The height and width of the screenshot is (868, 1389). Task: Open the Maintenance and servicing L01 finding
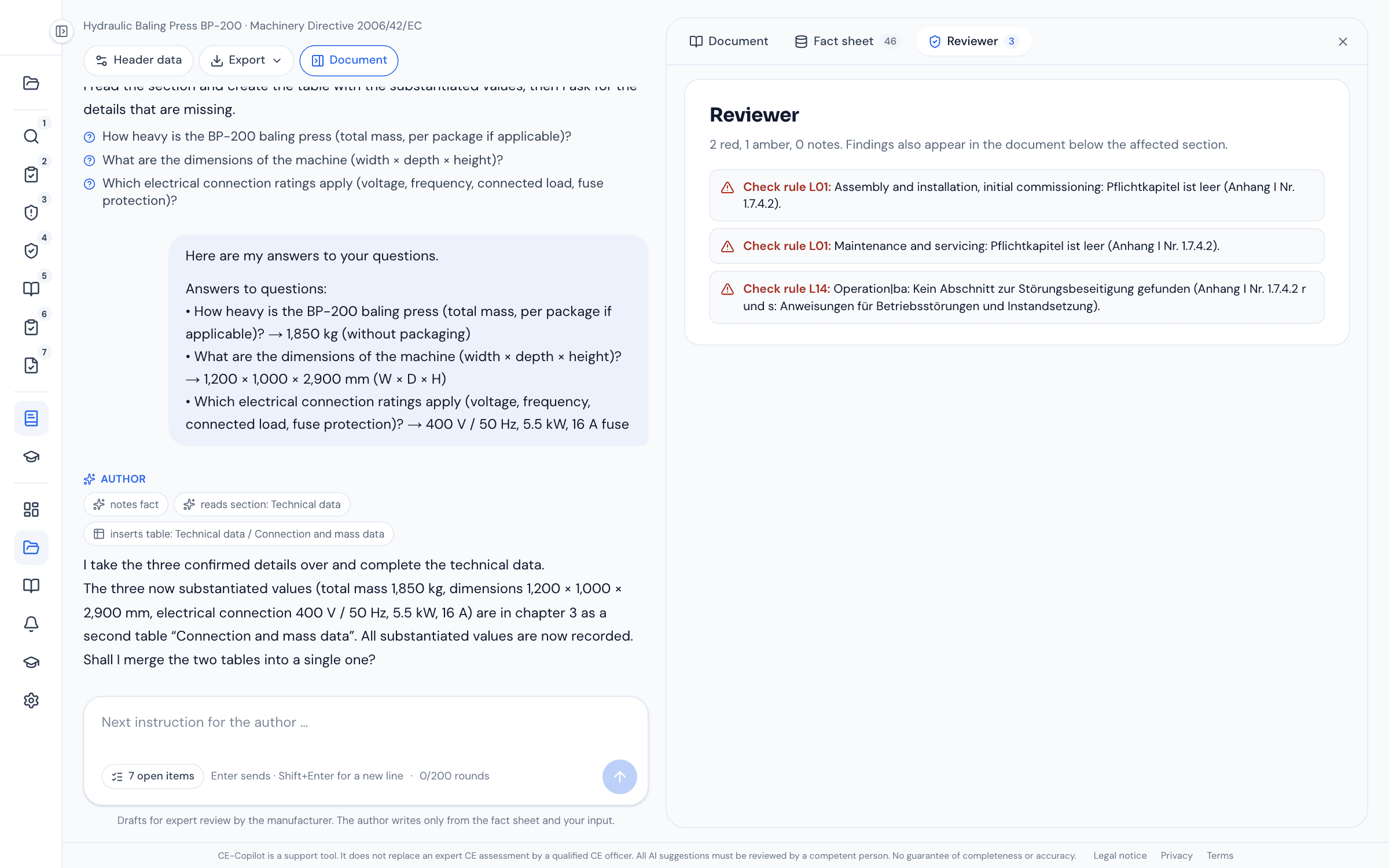click(x=1017, y=246)
